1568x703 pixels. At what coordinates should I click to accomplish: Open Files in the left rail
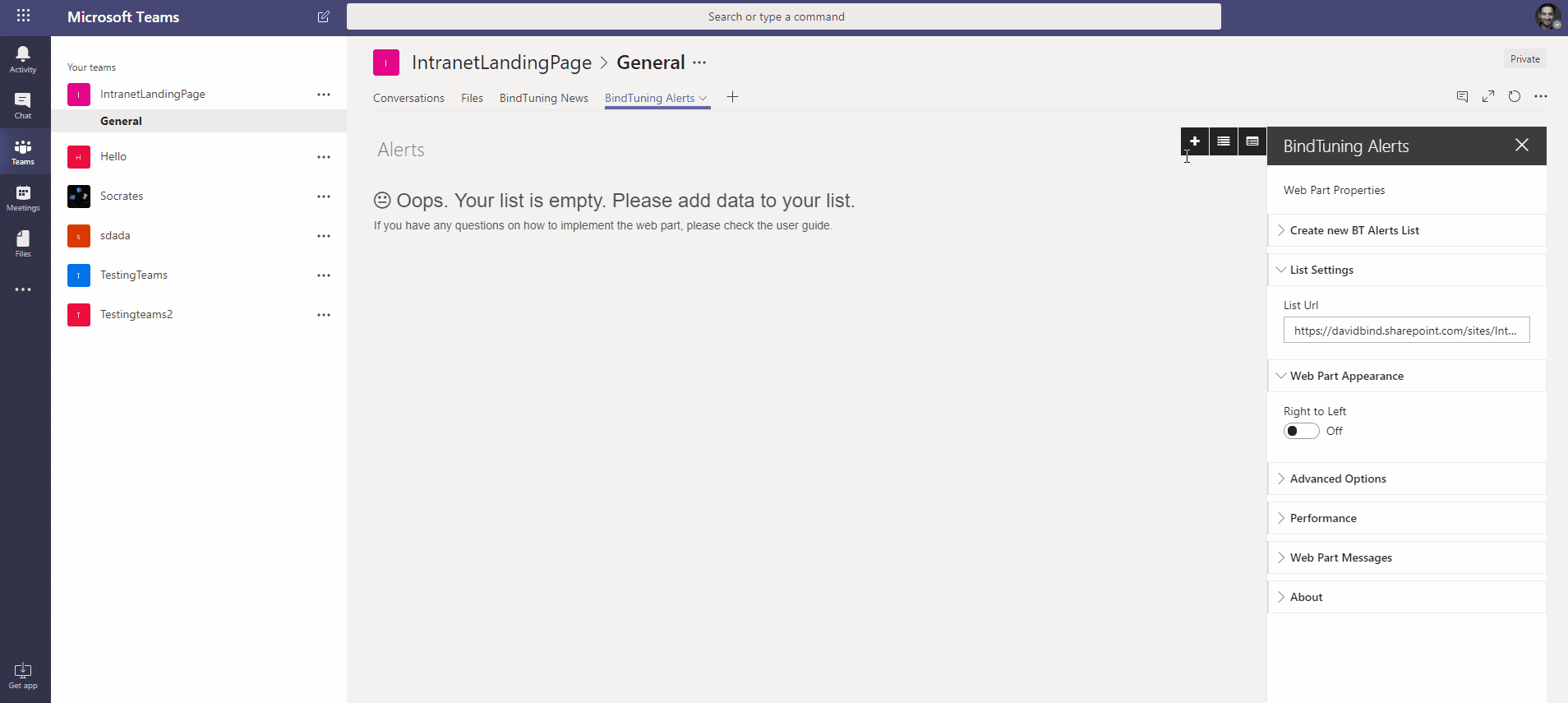coord(23,243)
